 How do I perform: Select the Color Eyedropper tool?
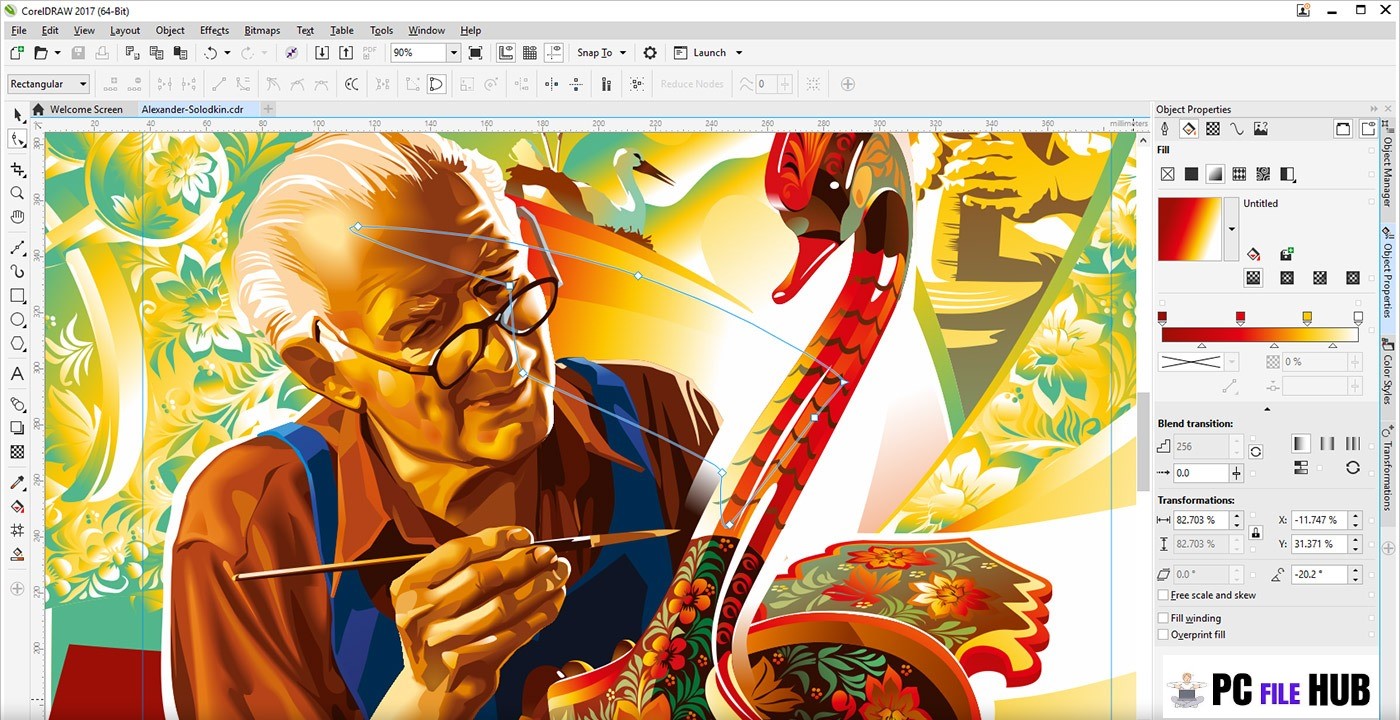click(x=17, y=483)
